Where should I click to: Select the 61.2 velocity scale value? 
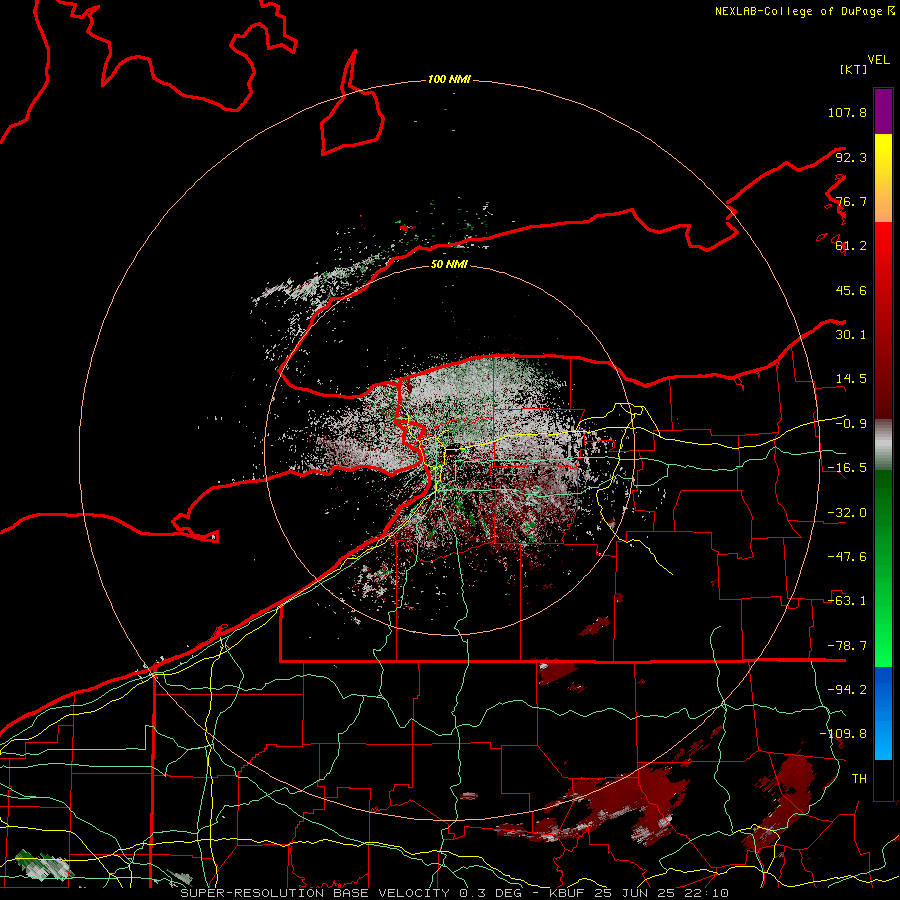coord(851,246)
